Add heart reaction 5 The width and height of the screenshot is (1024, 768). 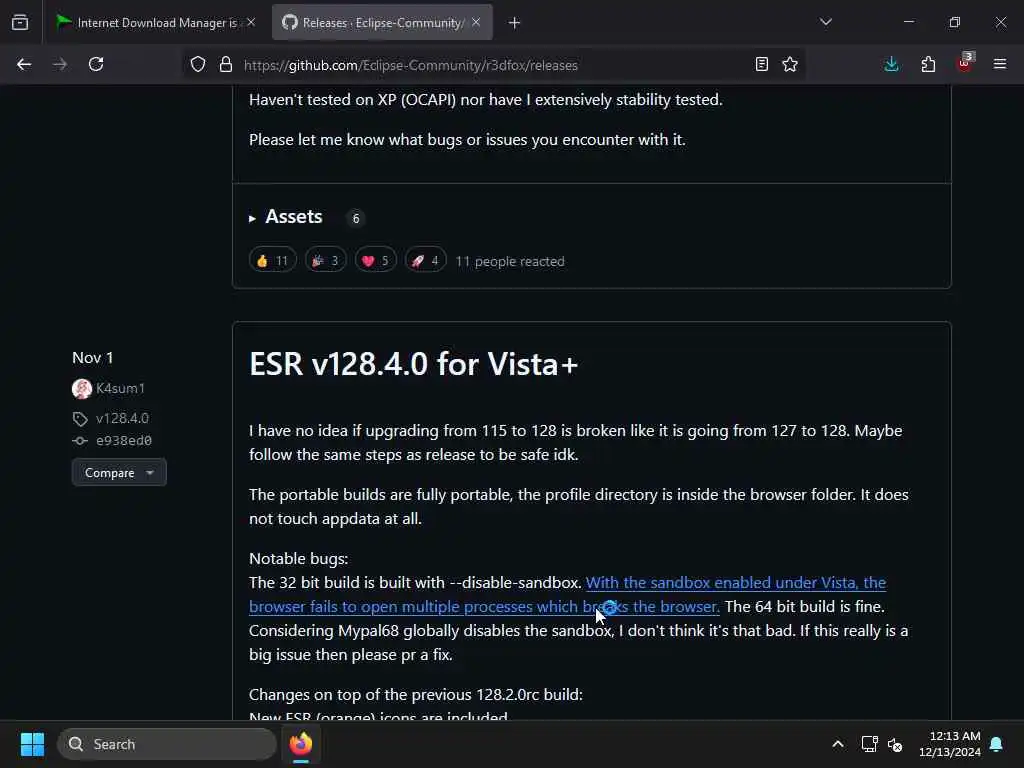[x=376, y=261]
